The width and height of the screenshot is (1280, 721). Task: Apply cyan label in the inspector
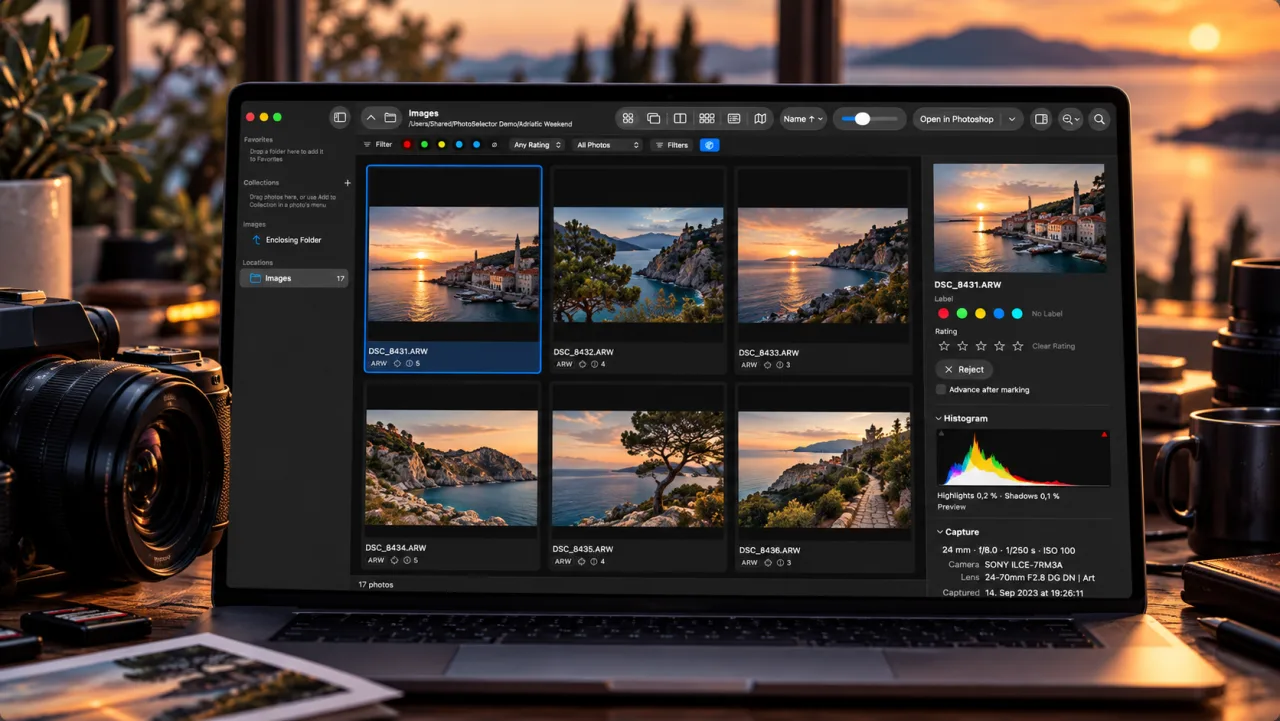point(1017,314)
